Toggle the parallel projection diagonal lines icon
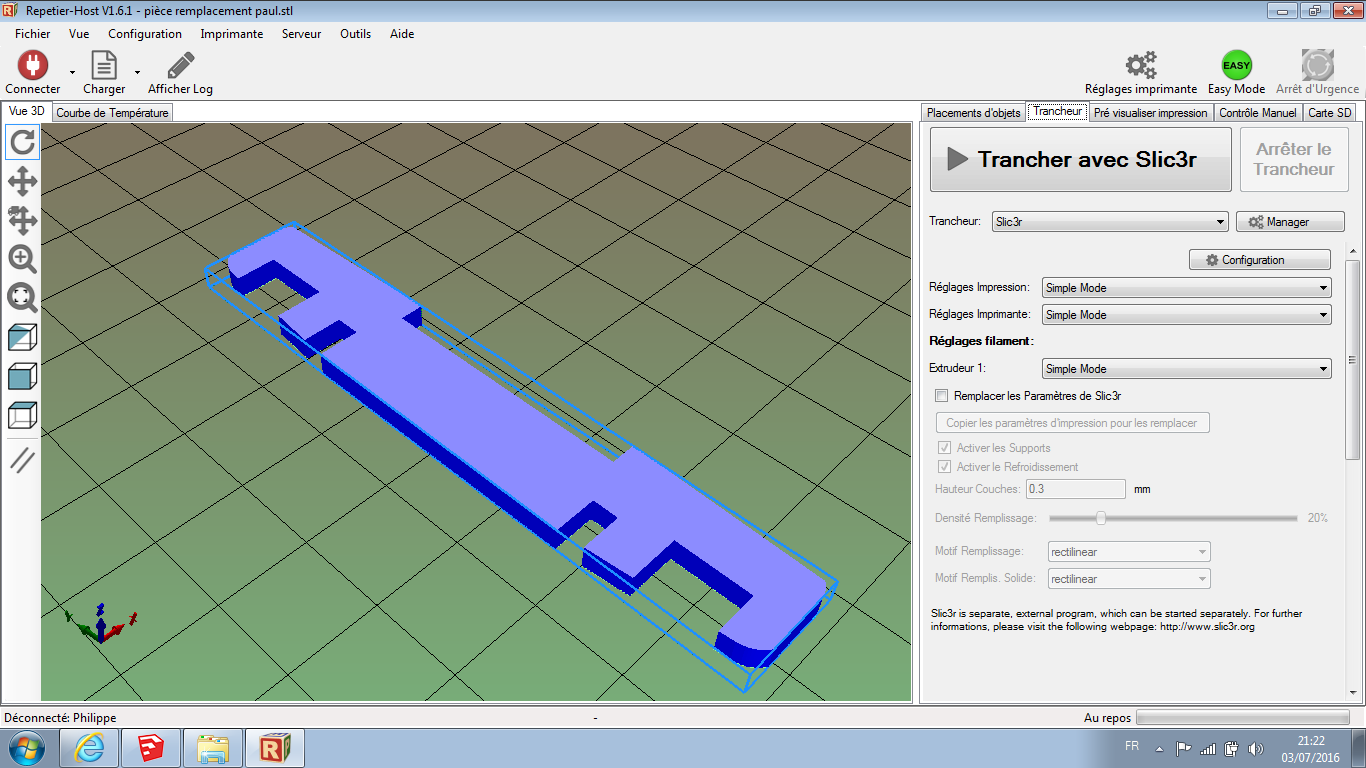Viewport: 1366px width, 768px height. (23, 460)
